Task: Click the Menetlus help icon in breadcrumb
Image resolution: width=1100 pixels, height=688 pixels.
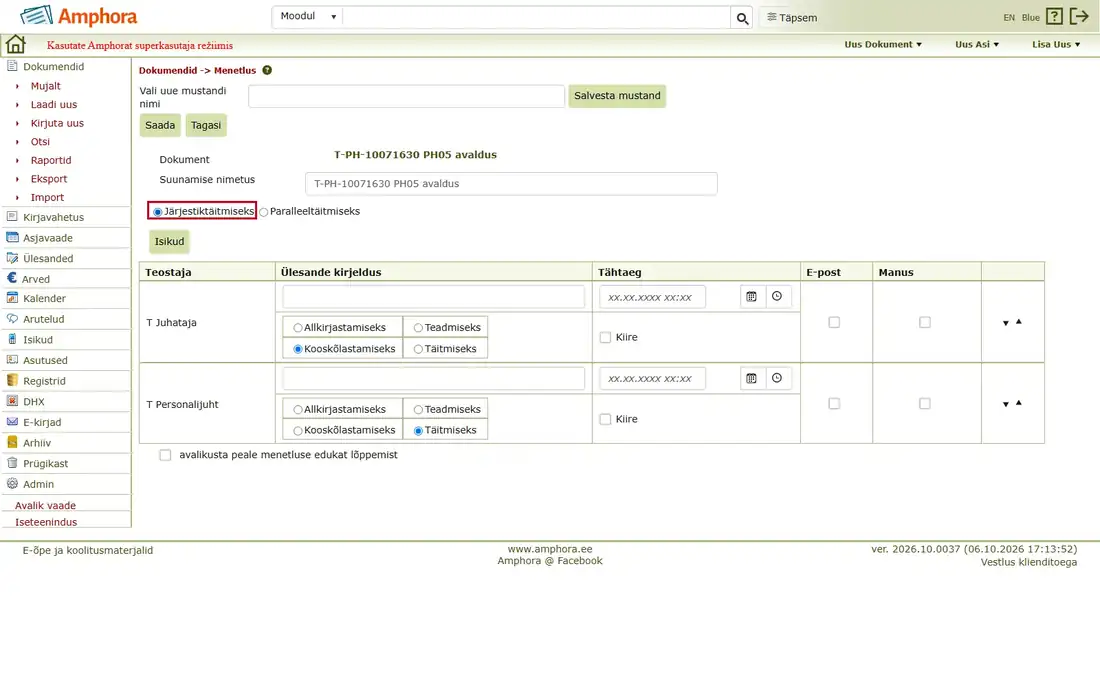Action: click(x=267, y=70)
